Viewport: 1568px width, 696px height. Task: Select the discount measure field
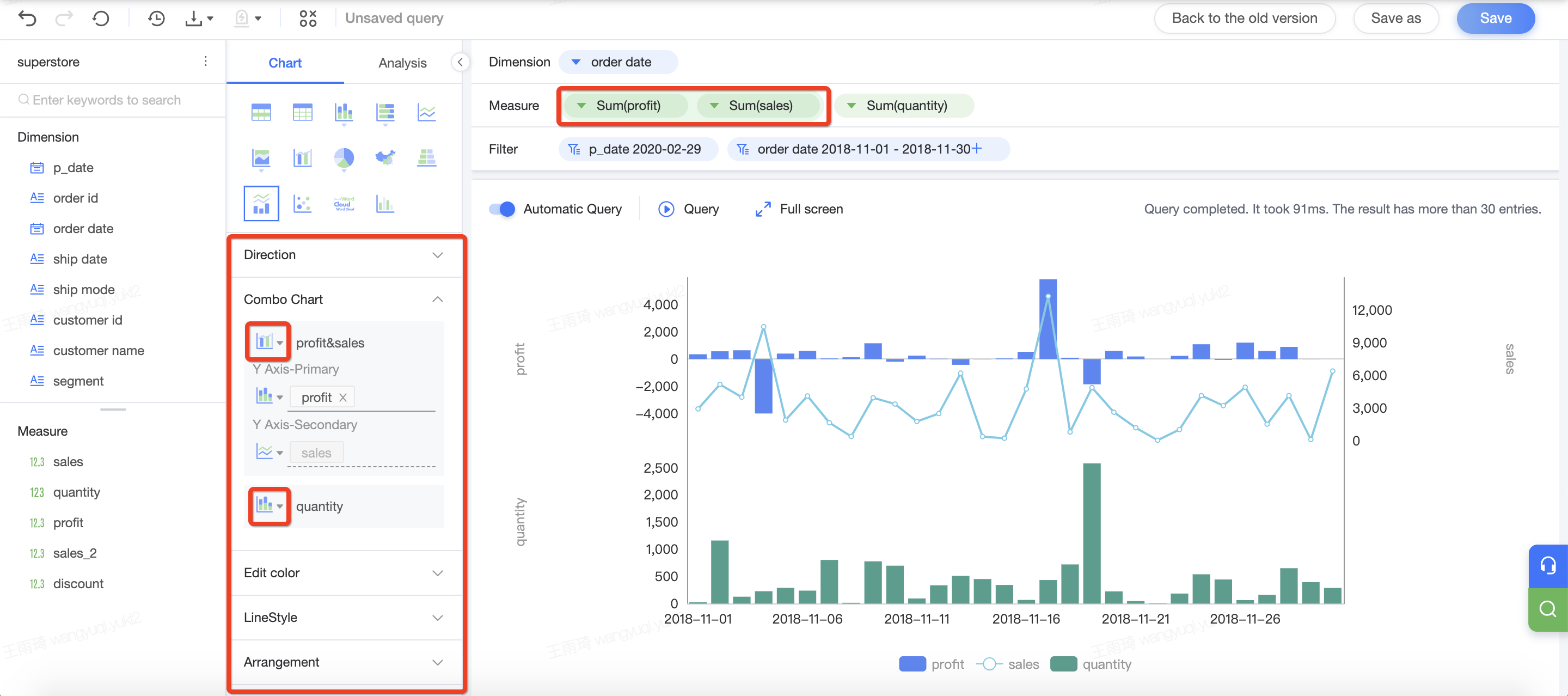[x=78, y=583]
